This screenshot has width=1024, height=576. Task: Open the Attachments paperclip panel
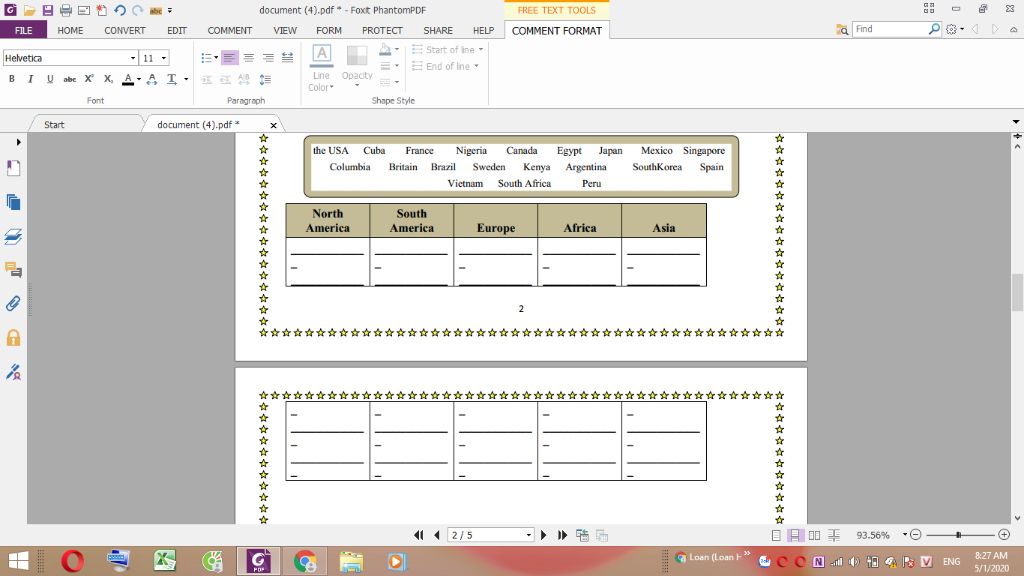(x=13, y=304)
